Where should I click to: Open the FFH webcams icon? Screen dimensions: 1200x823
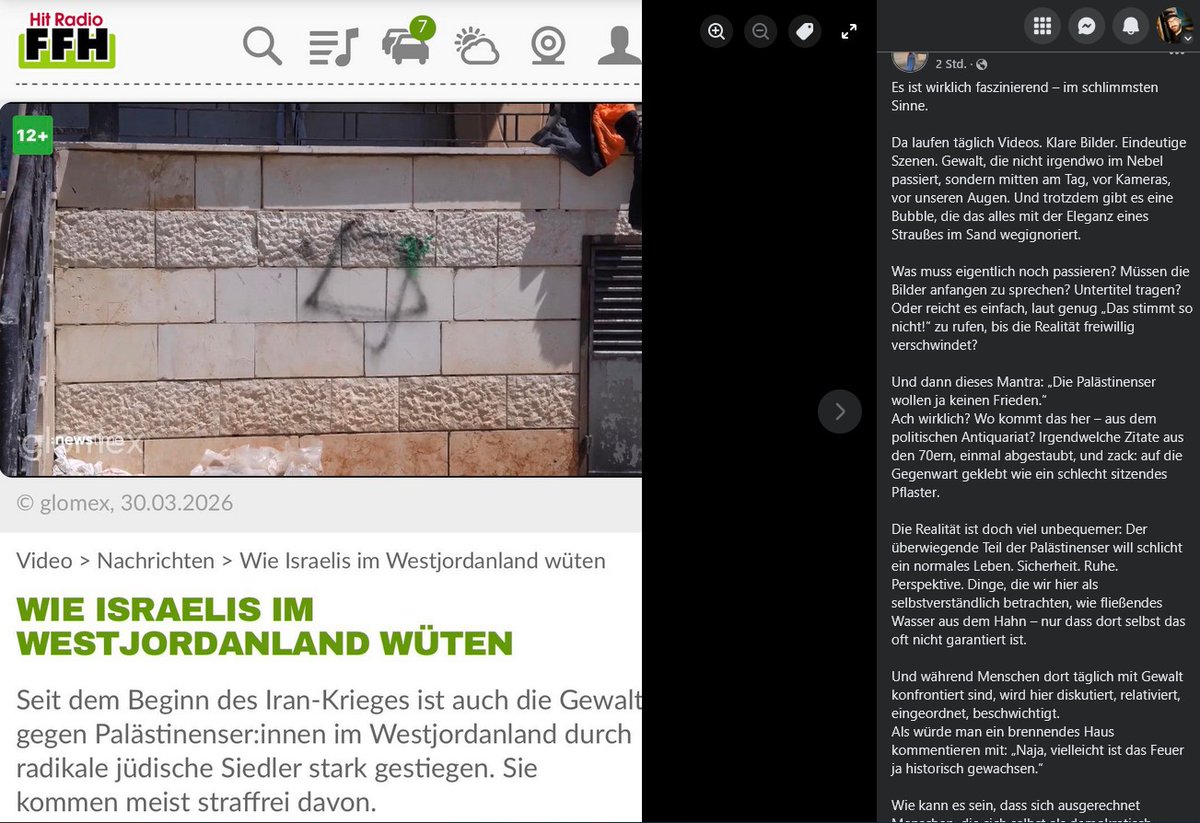click(549, 46)
